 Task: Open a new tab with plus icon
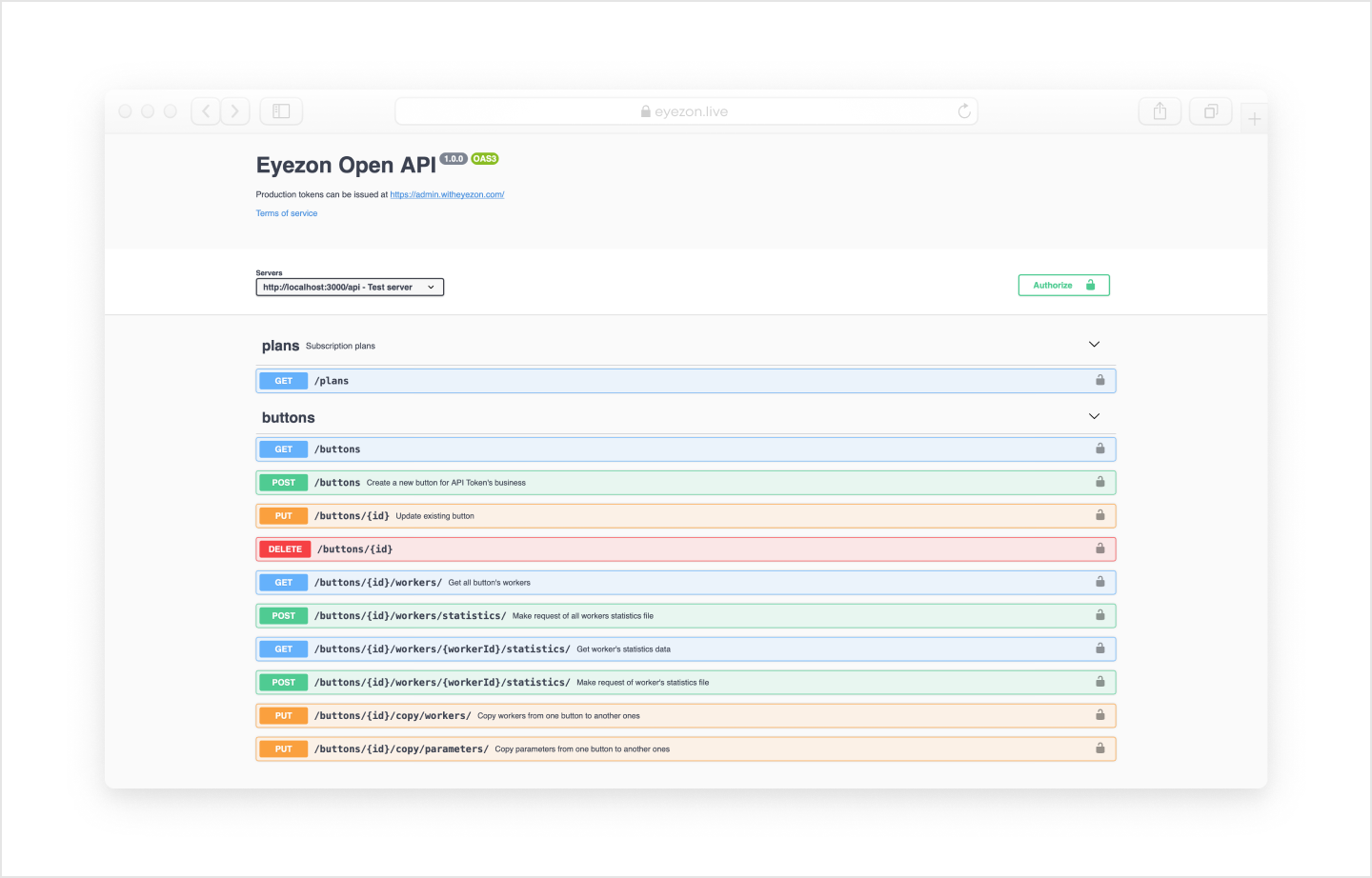point(1254,119)
